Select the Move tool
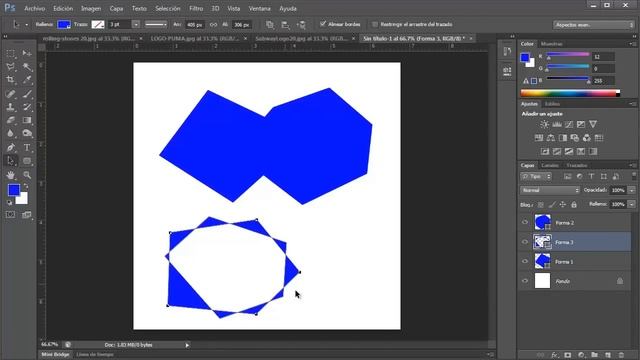This screenshot has width=640, height=360. click(27, 53)
